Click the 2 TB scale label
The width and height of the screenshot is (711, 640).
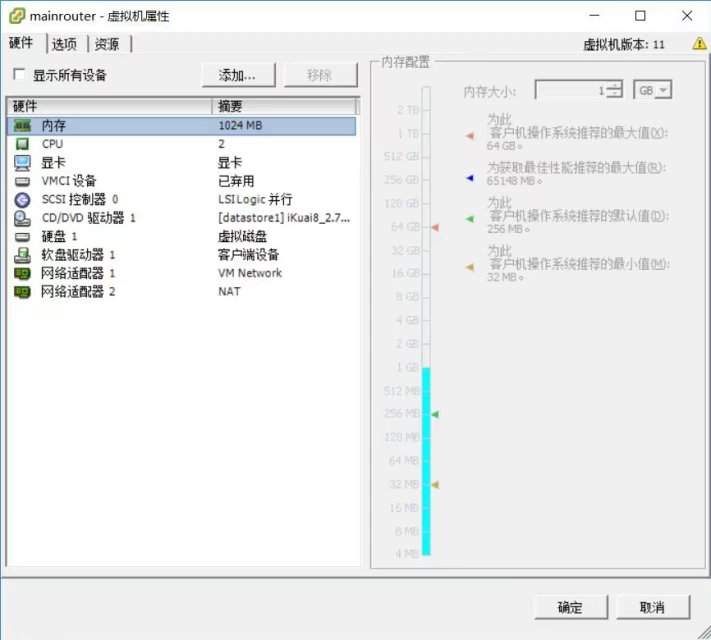point(408,110)
